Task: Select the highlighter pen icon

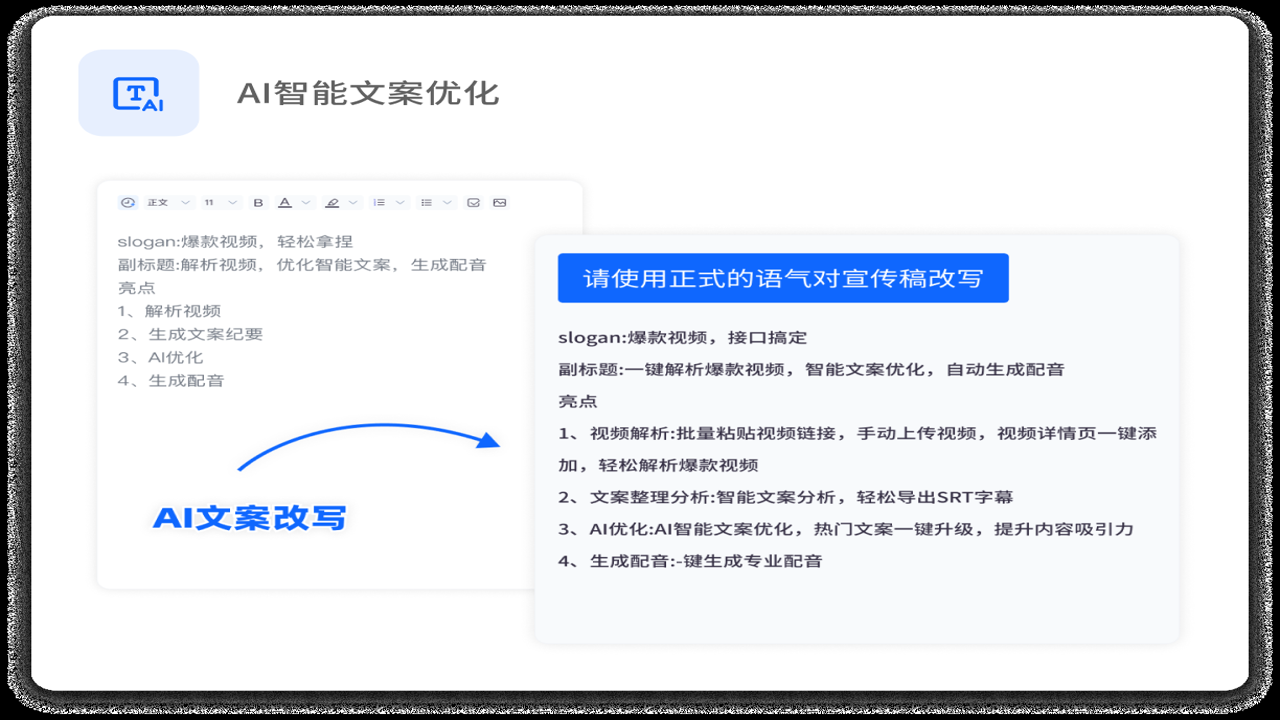Action: pyautogui.click(x=332, y=202)
